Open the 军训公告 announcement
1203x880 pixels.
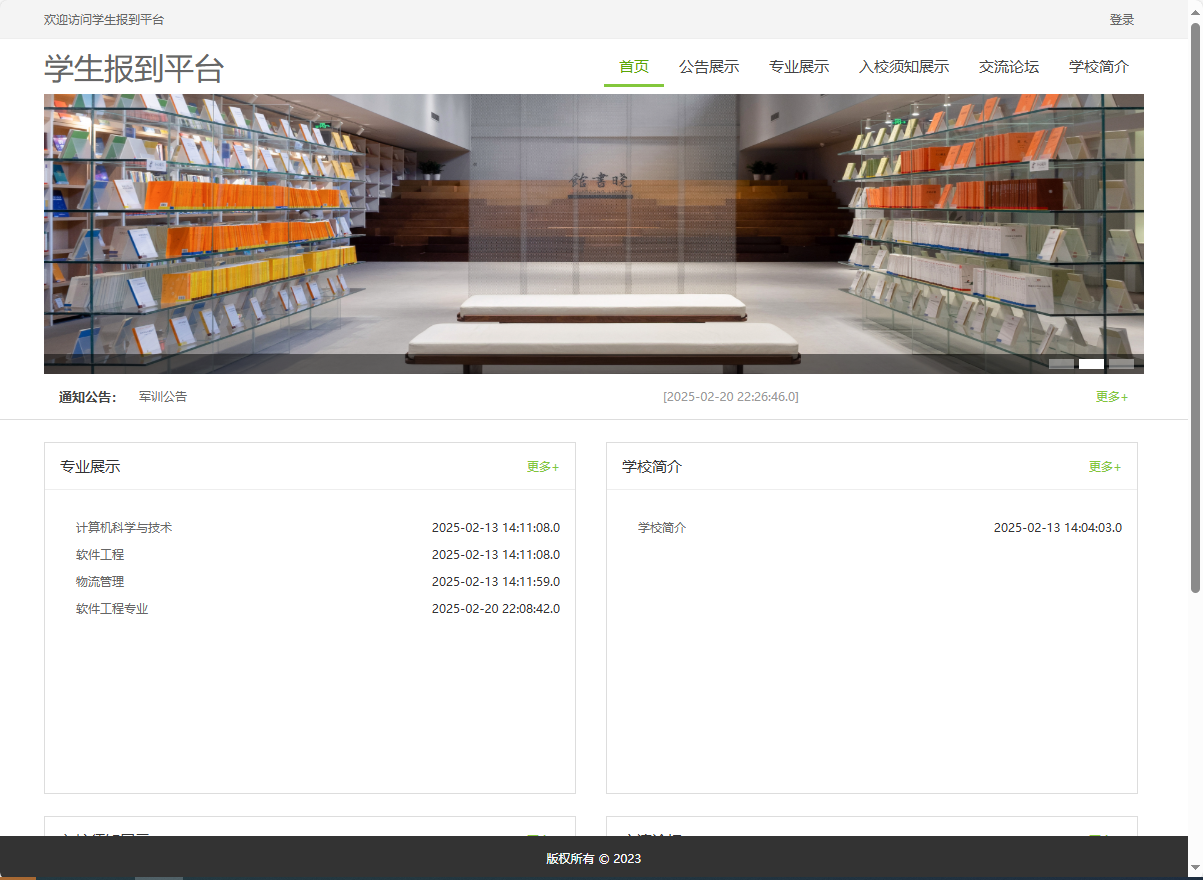coord(163,396)
